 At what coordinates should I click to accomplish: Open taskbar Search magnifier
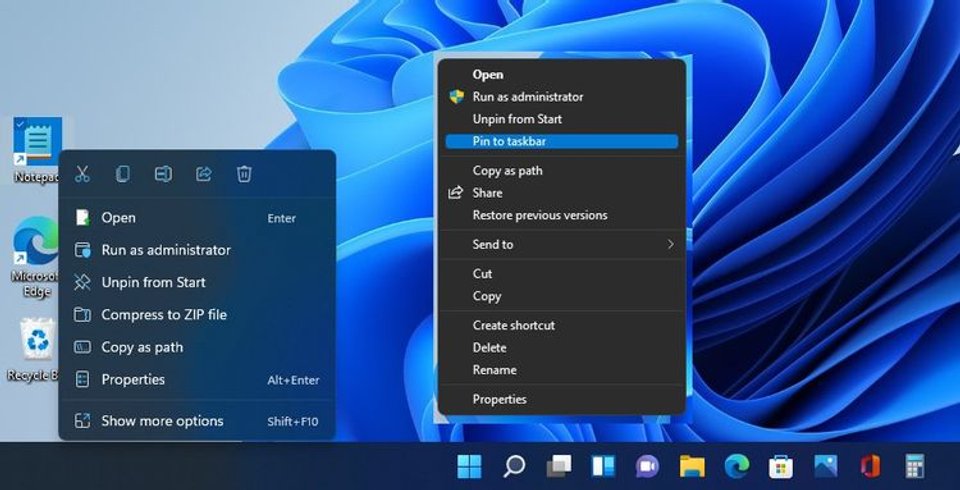[514, 467]
